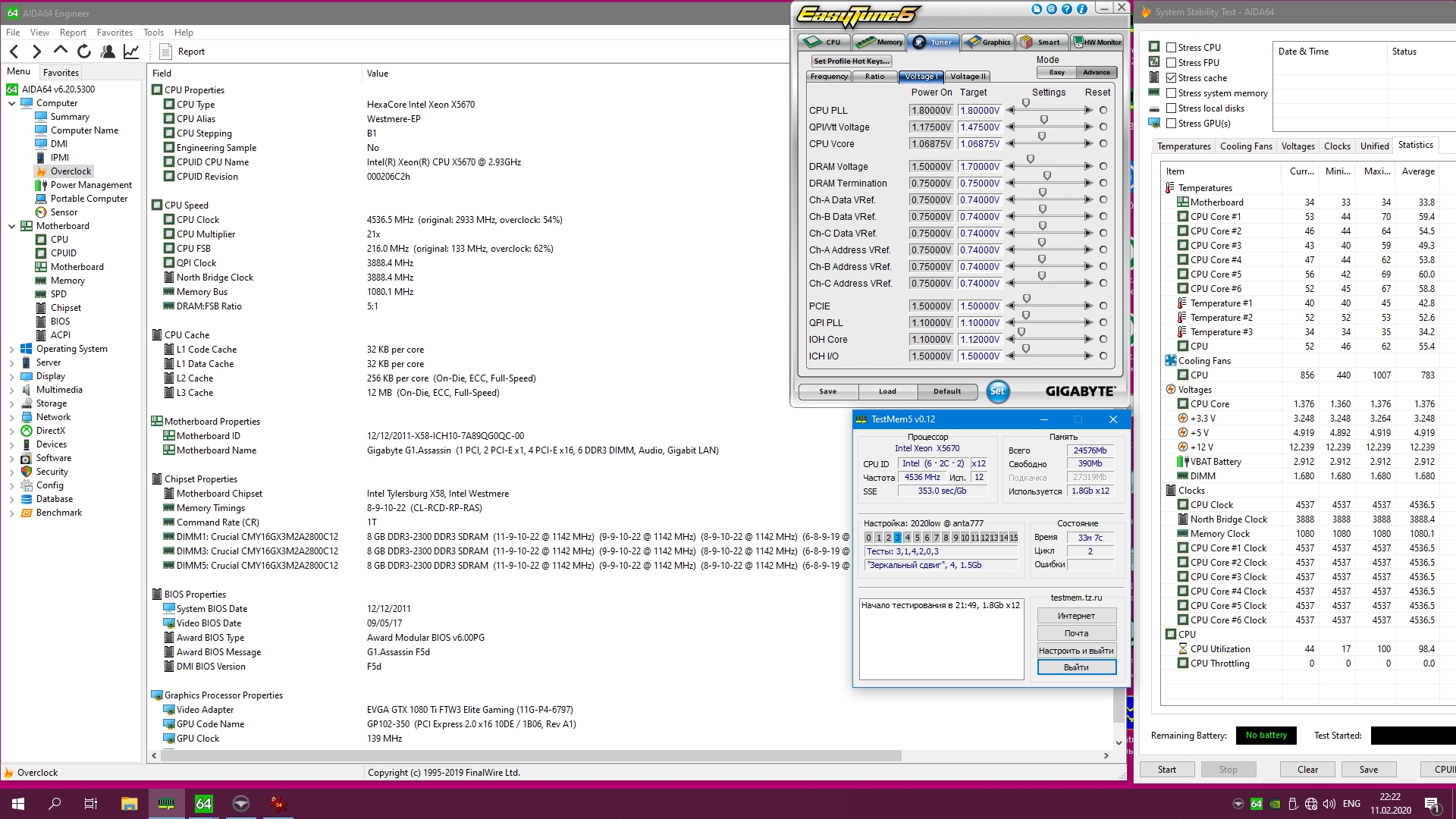Image resolution: width=1456 pixels, height=819 pixels.
Task: Uncheck the Stress cache checkbox
Action: pos(1172,78)
